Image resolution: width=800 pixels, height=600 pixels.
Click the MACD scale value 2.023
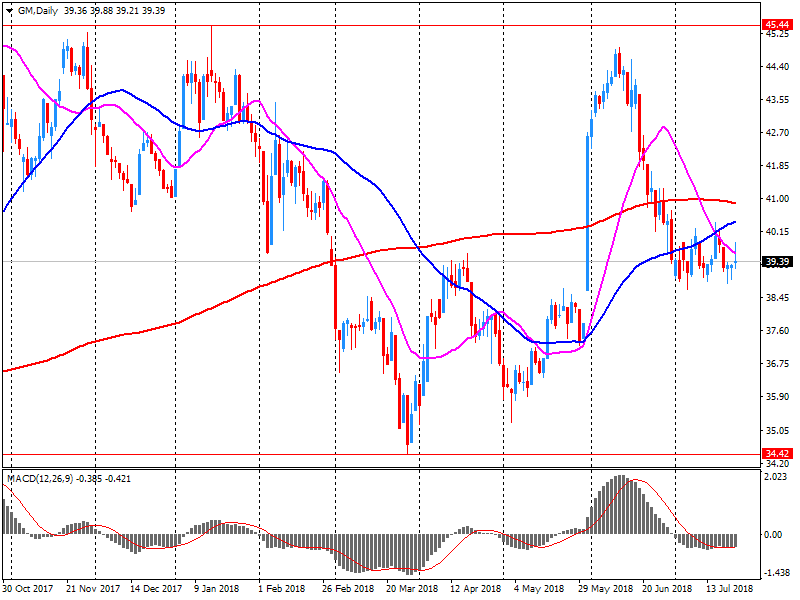pos(777,477)
